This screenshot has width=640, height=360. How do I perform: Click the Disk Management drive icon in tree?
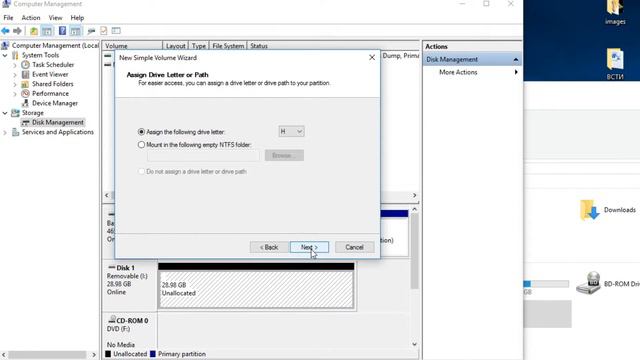click(25, 122)
